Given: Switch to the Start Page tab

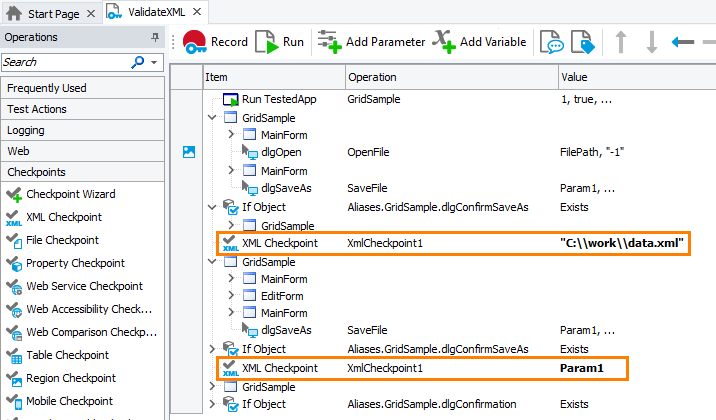Looking at the screenshot, I should pyautogui.click(x=47, y=12).
